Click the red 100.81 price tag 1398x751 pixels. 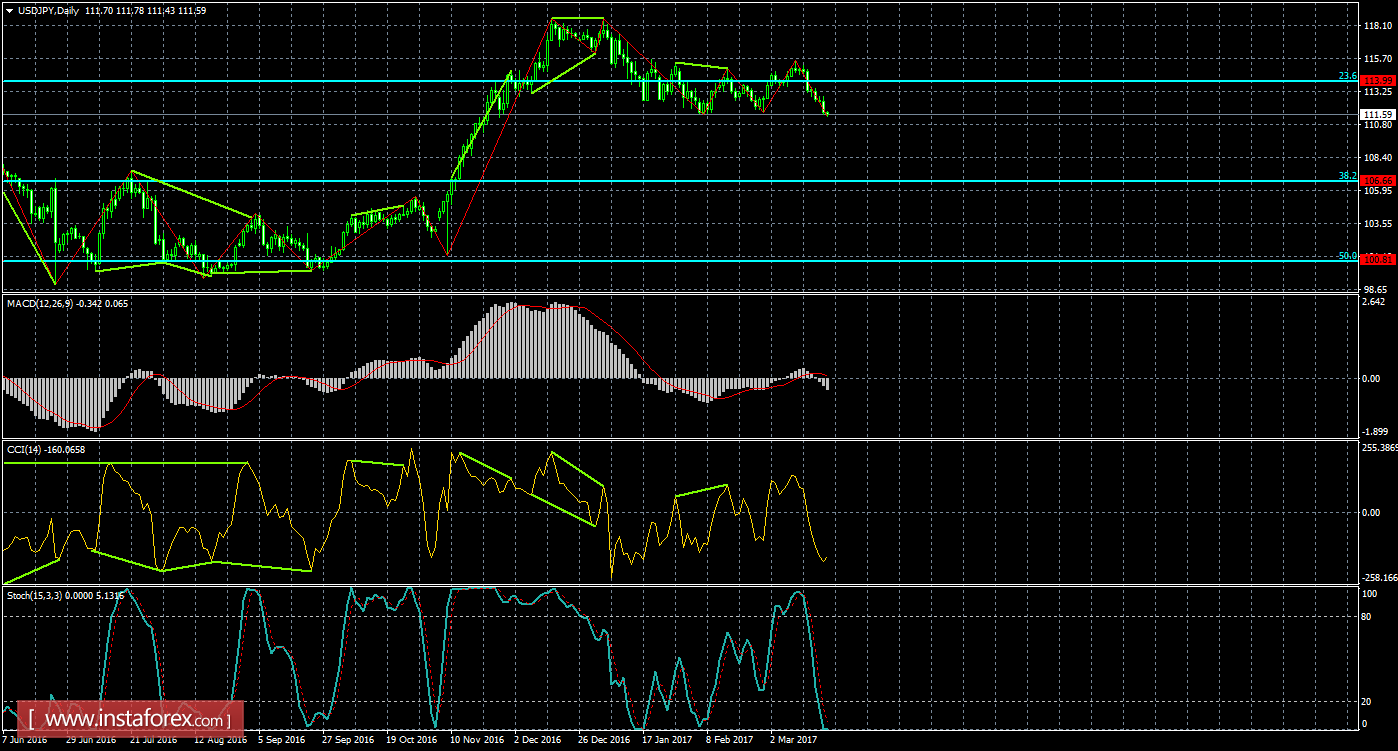tap(1378, 259)
